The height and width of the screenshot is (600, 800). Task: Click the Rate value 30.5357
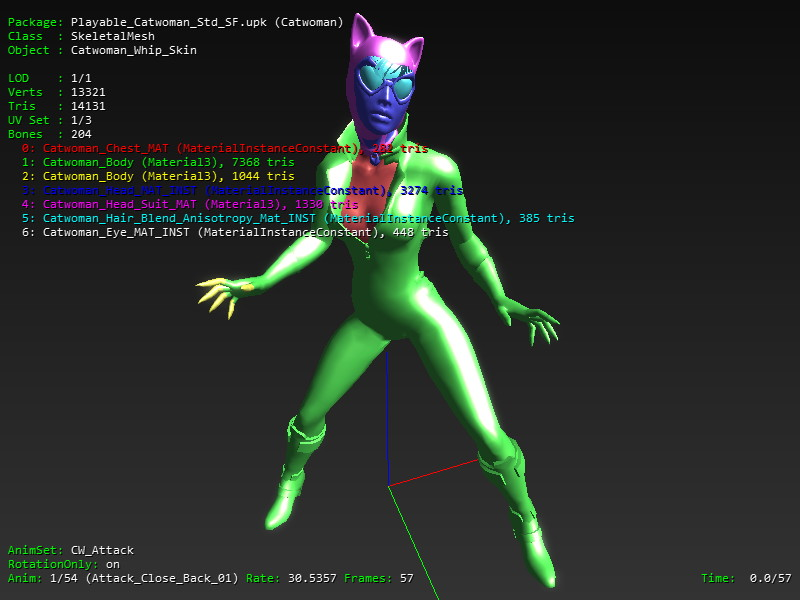[x=312, y=579]
